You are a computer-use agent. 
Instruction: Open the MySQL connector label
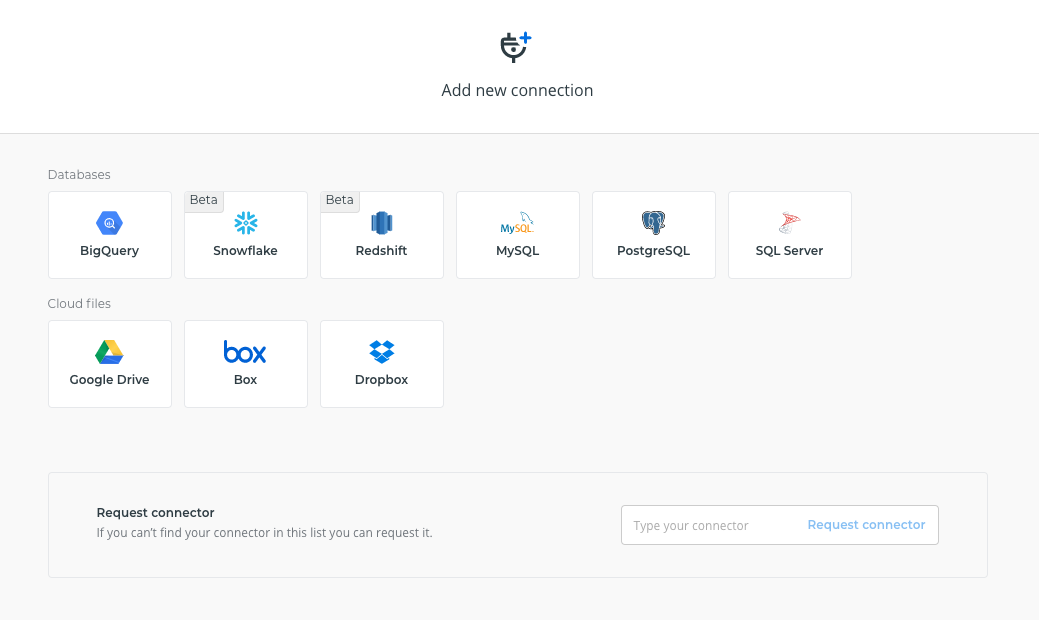point(518,251)
